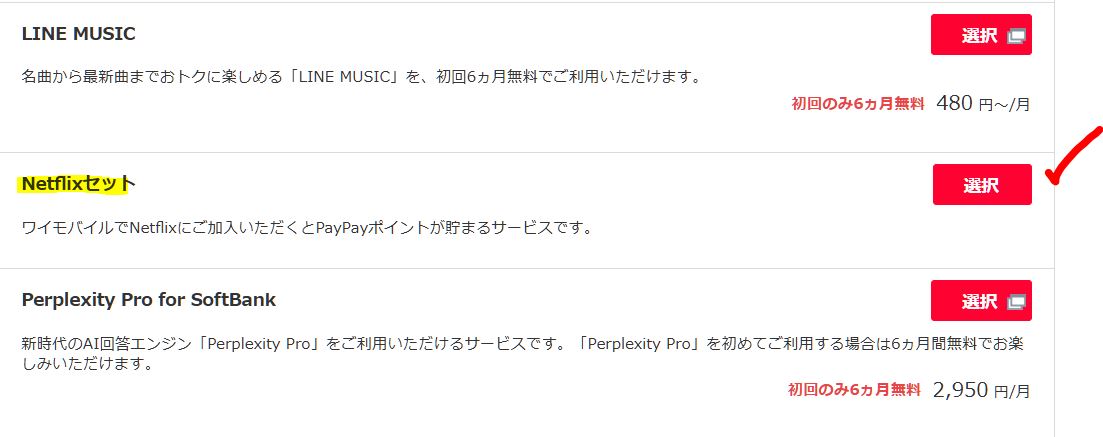Click the Netflix PayPayポイント description text
The image size is (1103, 437).
(x=307, y=228)
